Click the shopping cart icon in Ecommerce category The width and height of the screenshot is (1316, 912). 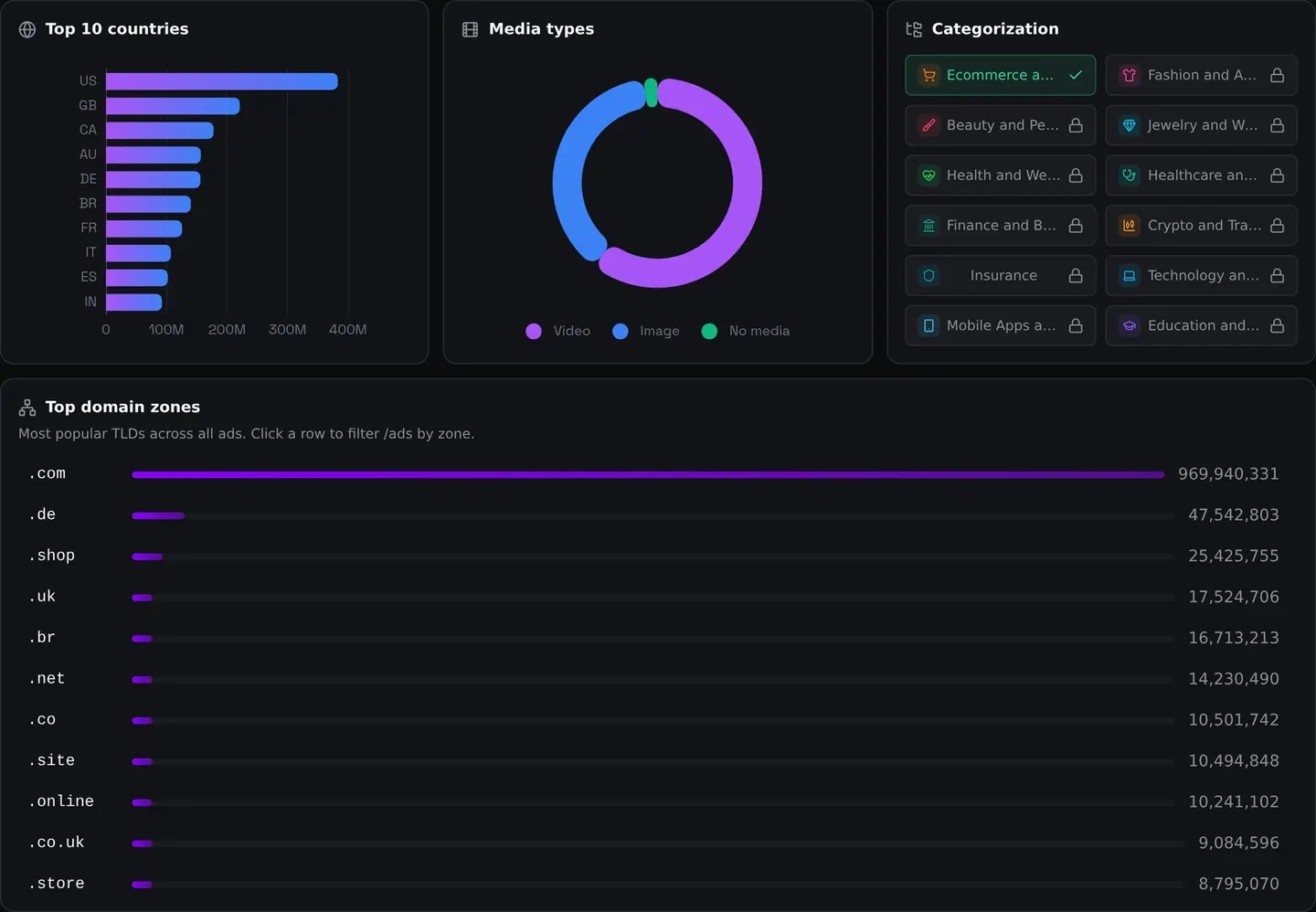(x=929, y=75)
